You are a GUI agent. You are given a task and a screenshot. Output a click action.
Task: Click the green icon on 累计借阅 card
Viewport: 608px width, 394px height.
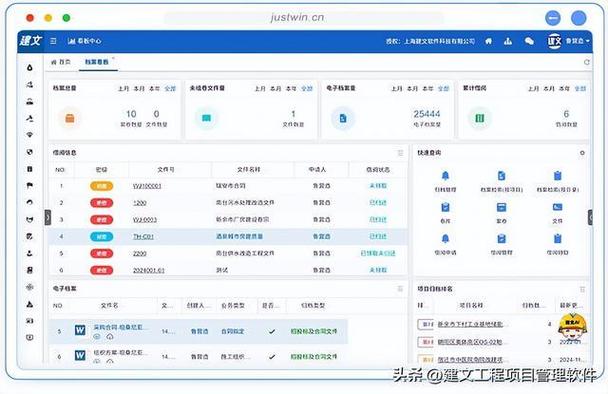[480, 118]
